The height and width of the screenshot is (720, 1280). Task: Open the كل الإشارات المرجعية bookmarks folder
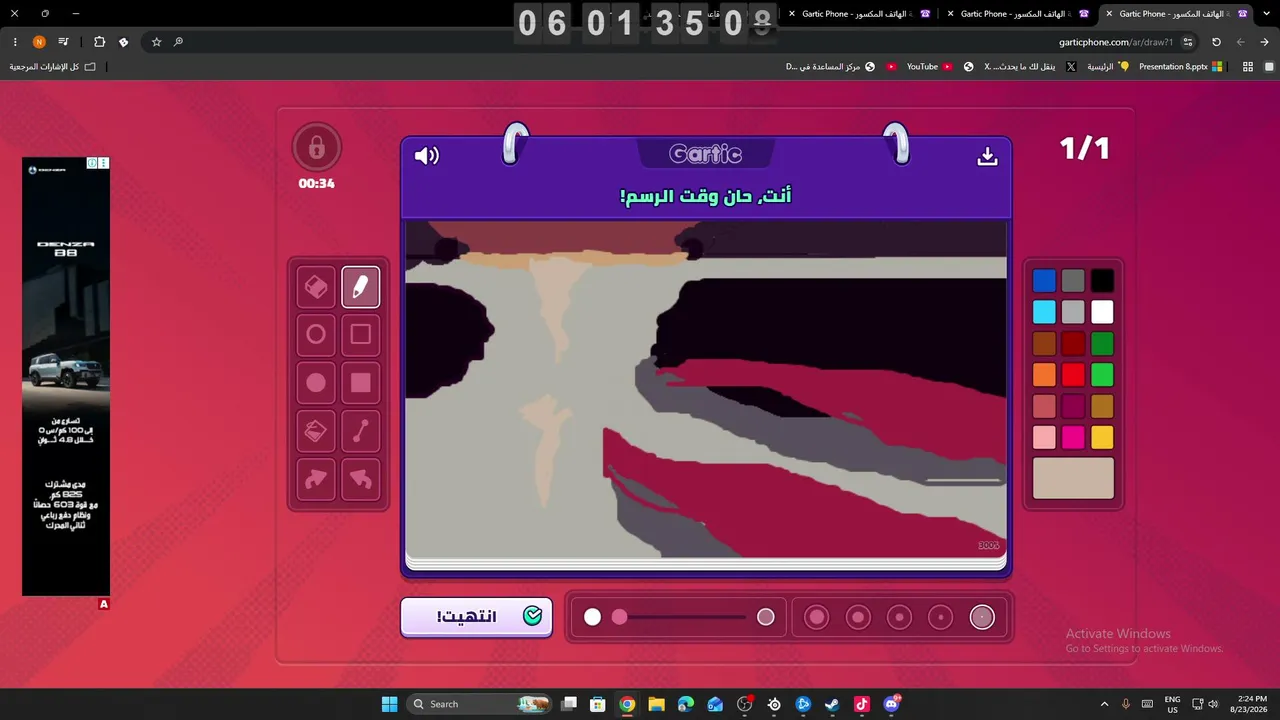(x=53, y=67)
